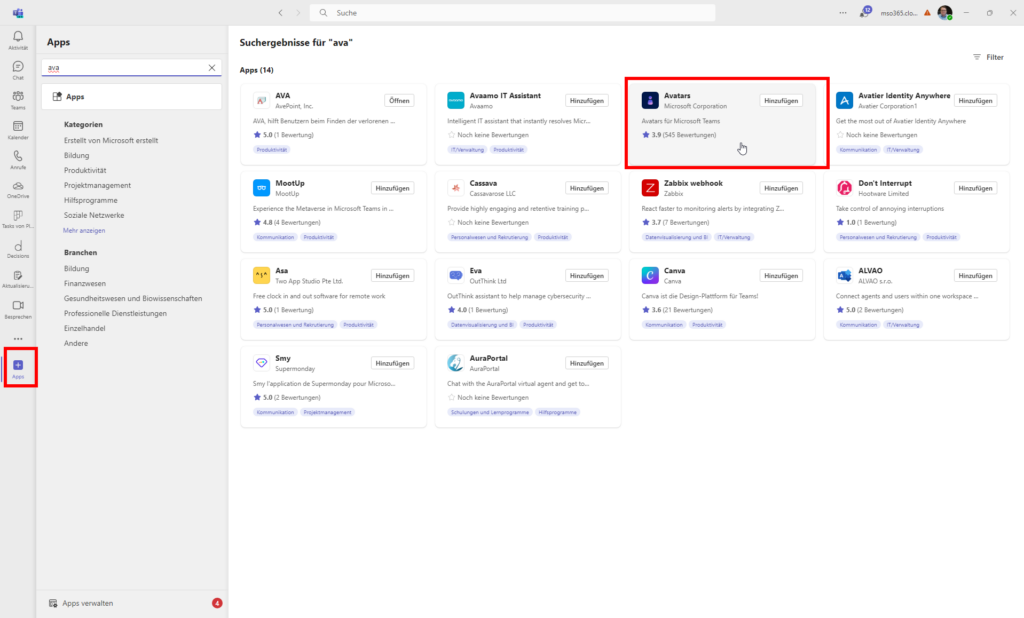Add Don't Interrupt via Hinzufügen
This screenshot has height=618, width=1024.
point(976,188)
